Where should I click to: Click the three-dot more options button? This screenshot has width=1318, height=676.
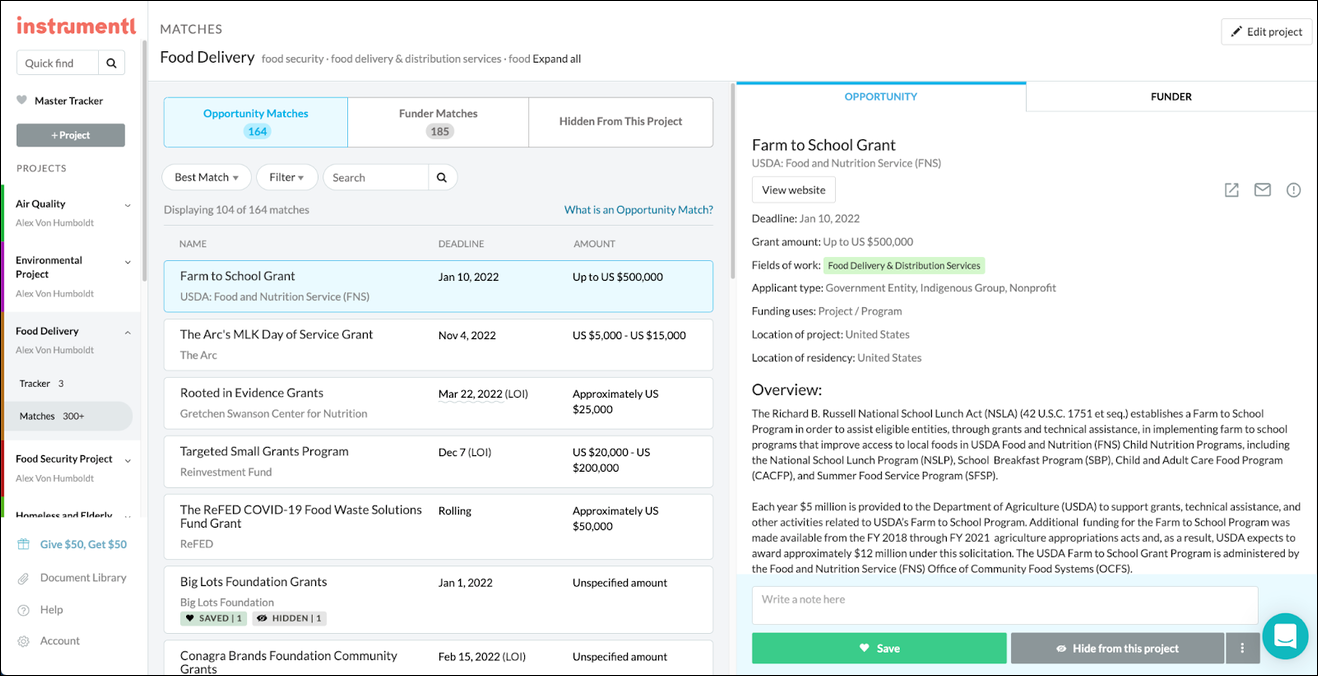coord(1242,648)
